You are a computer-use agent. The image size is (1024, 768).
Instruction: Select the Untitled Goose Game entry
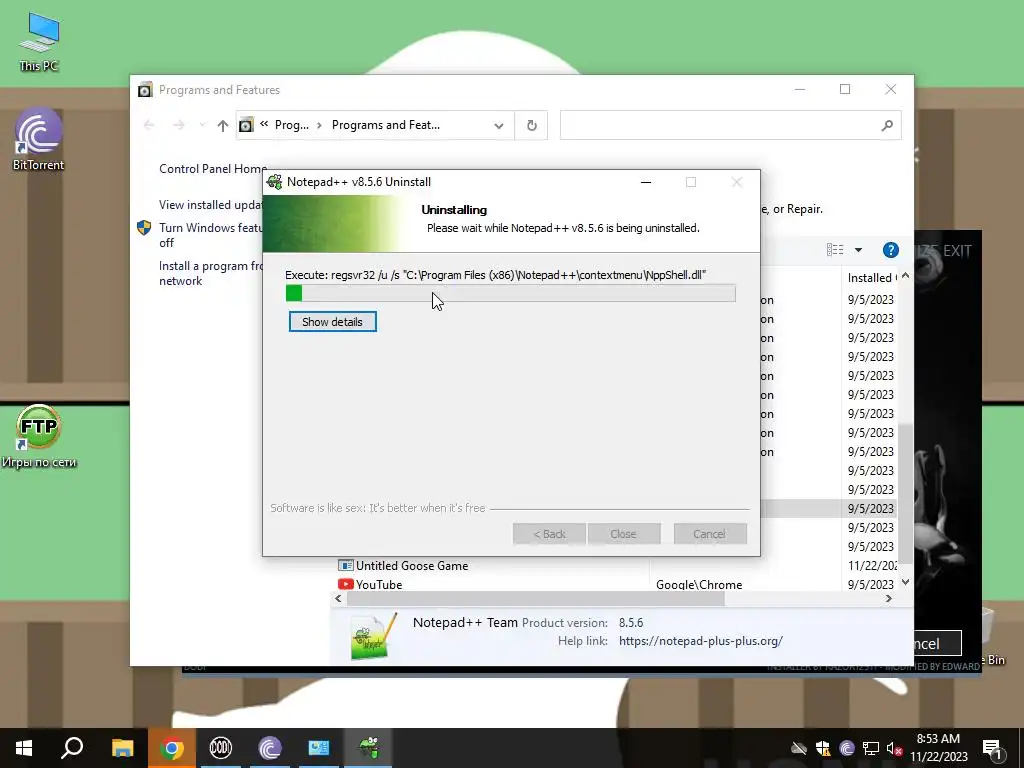click(412, 566)
